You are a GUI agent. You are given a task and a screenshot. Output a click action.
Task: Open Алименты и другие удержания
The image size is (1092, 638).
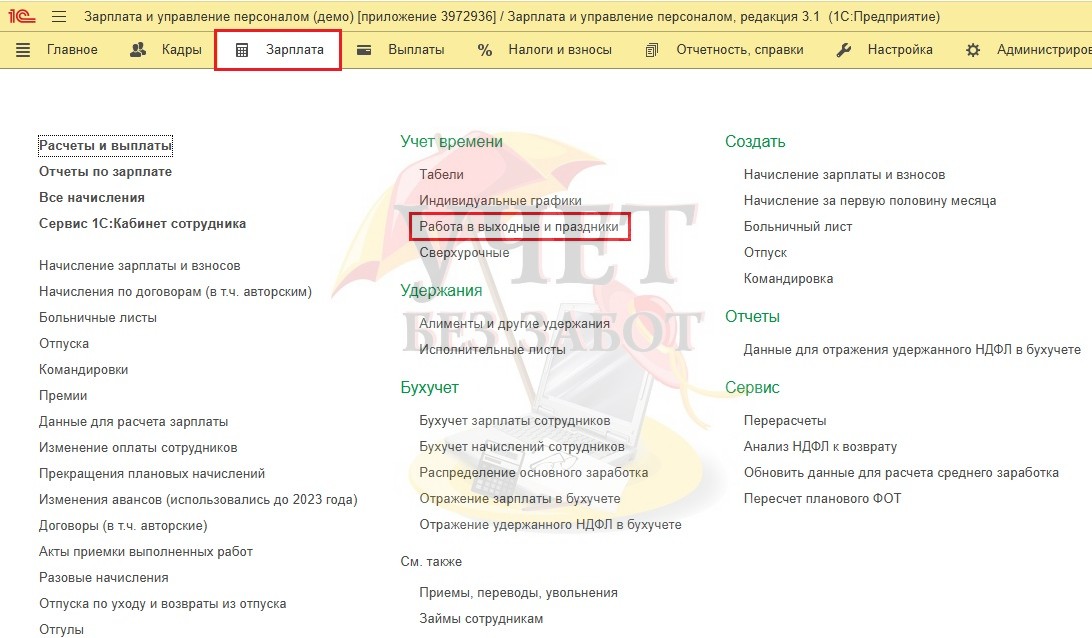pyautogui.click(x=514, y=324)
